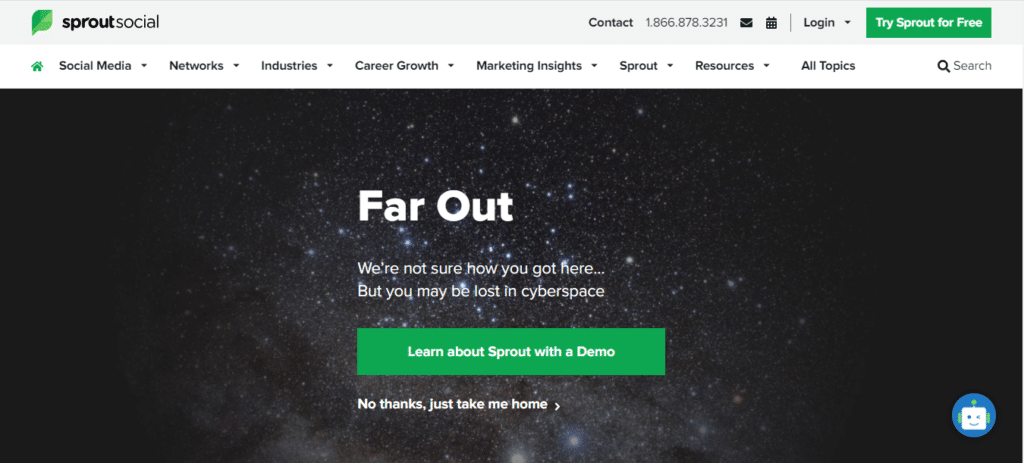Open the envelope email contact icon
The height and width of the screenshot is (463, 1024).
746,23
